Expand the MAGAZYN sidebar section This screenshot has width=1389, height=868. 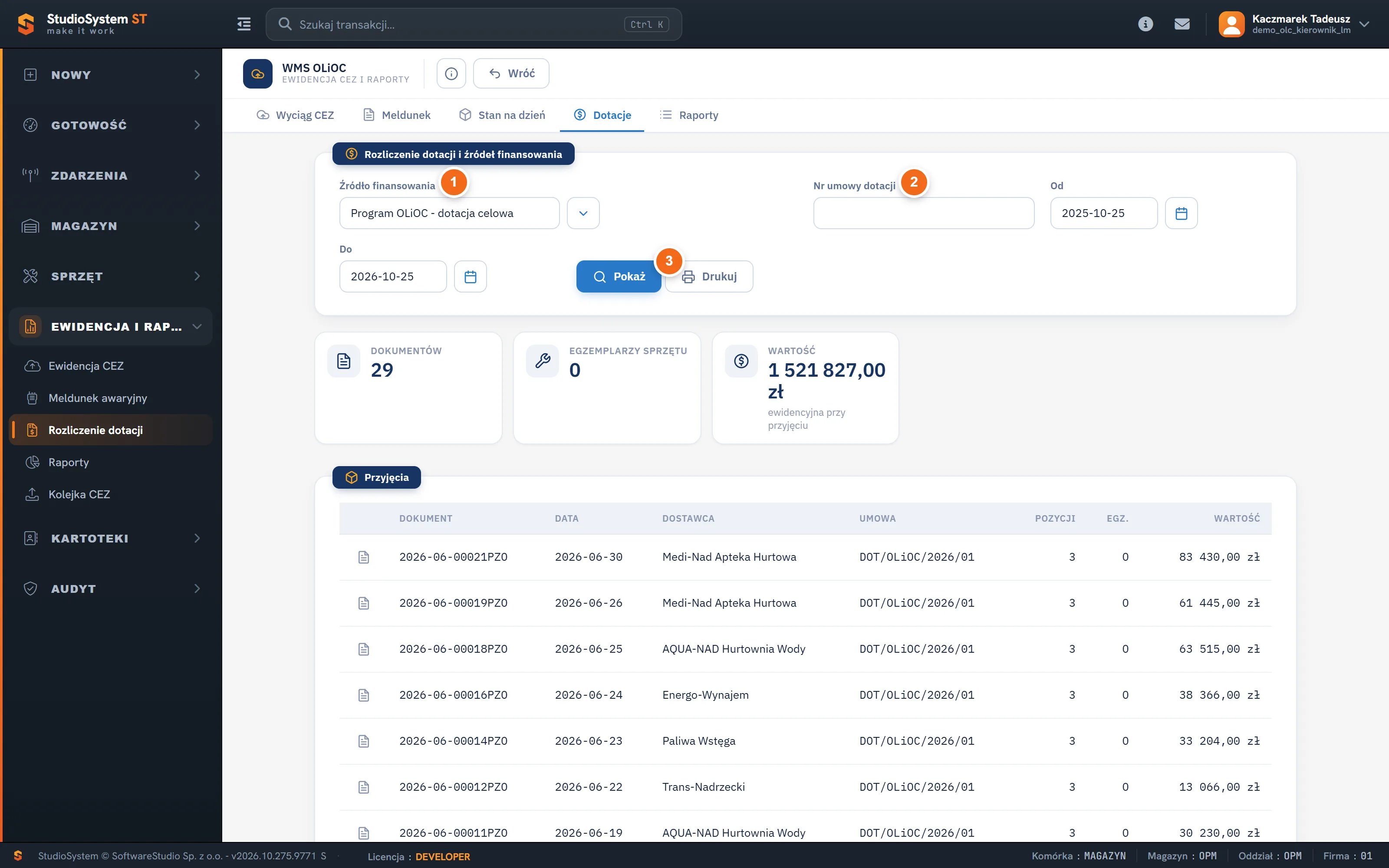111,226
